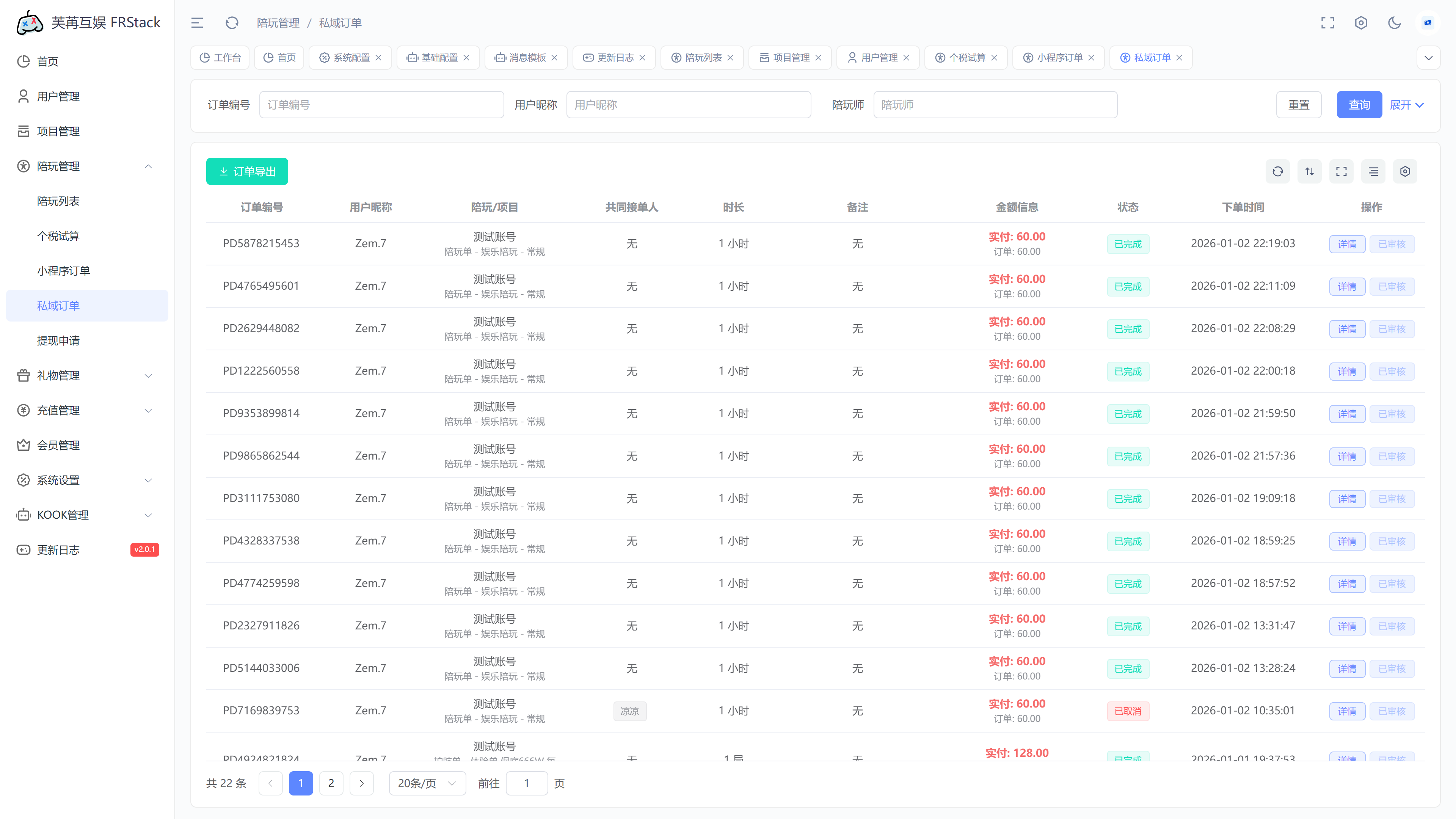Click the green 订单导出 button
The image size is (1456, 819).
(247, 171)
